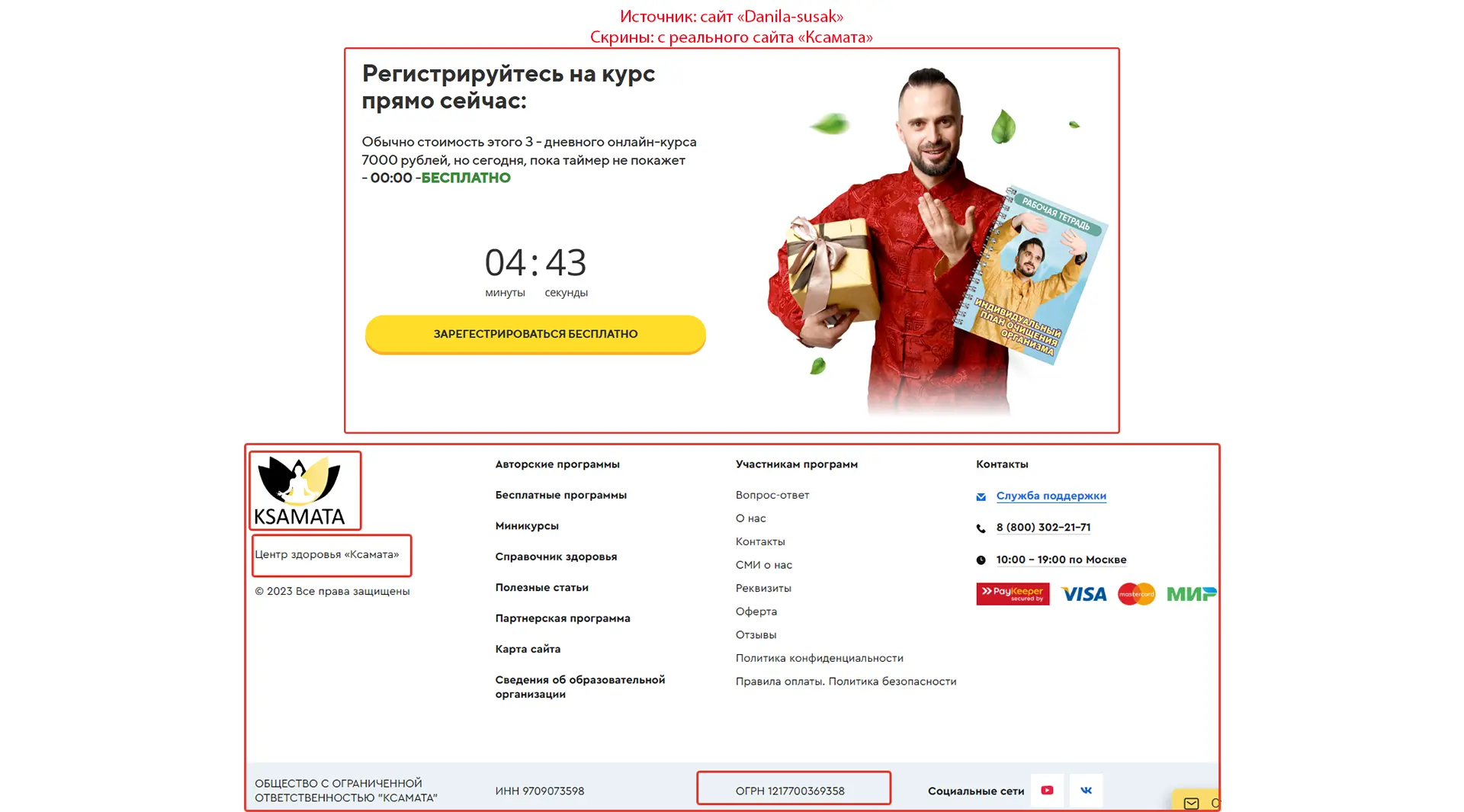Click the VISA payment logo
1464x812 pixels.
pyautogui.click(x=1084, y=594)
